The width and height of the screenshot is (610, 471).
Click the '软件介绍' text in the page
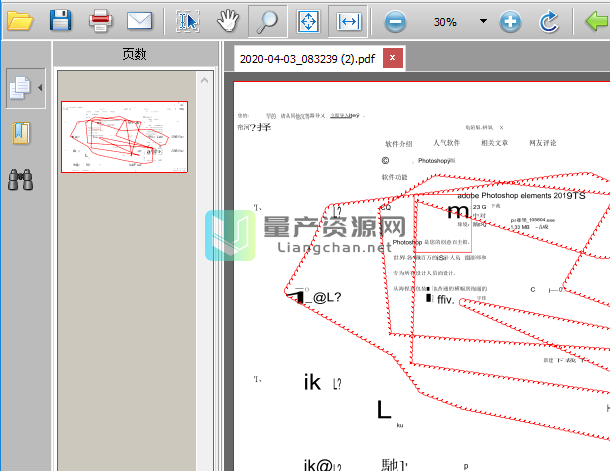399,144
